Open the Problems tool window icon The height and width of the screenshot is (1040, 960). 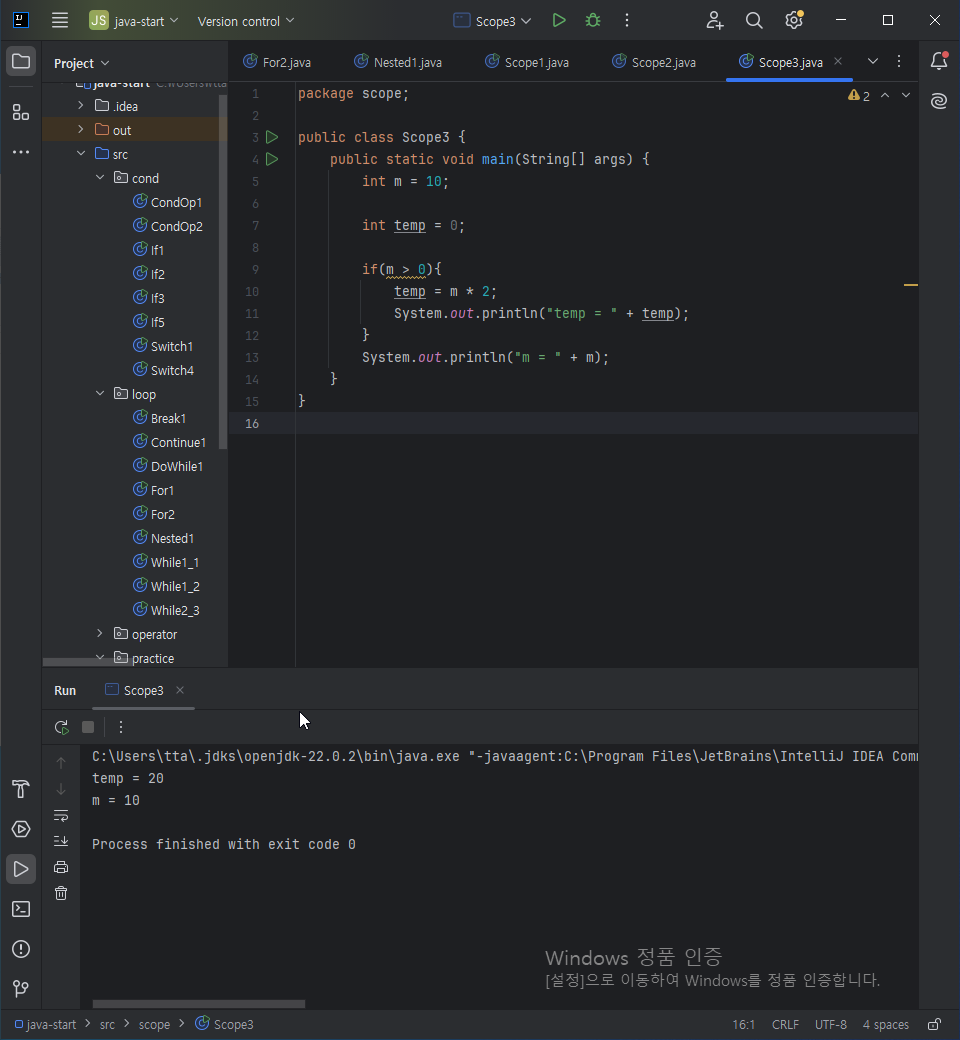(21, 949)
